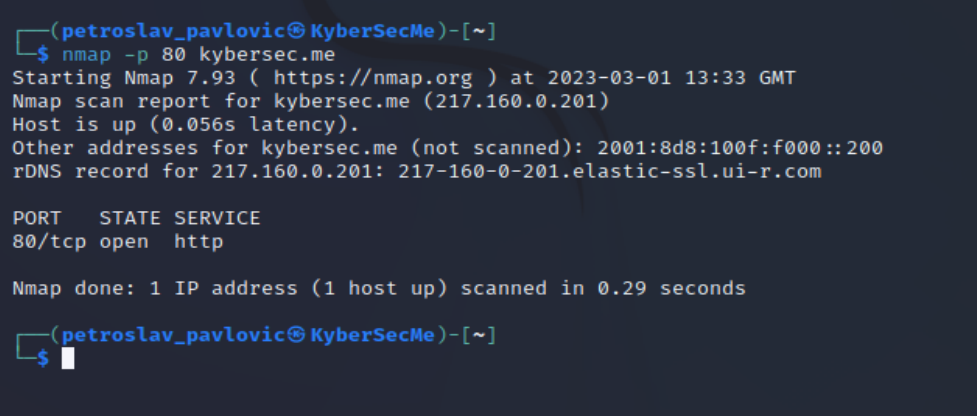
Task: Click the STATE column header
Action: tap(130, 218)
